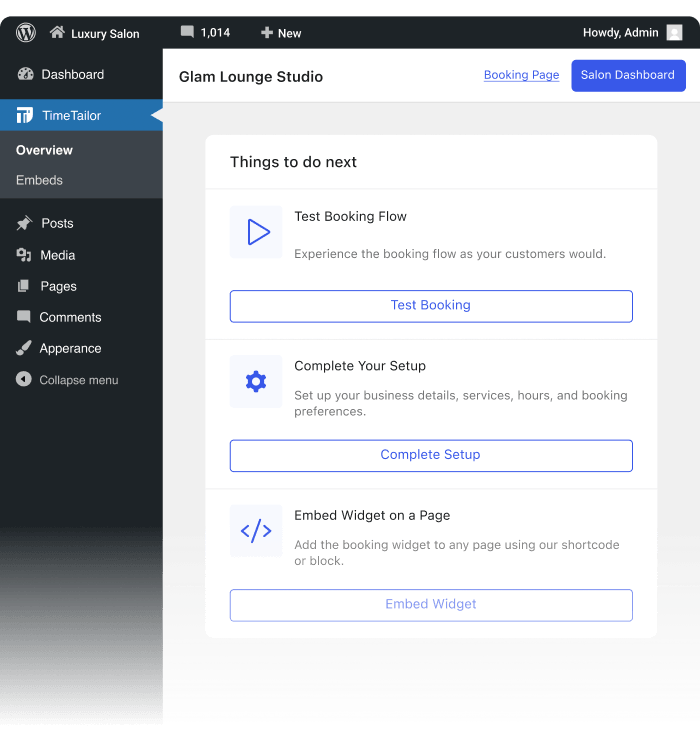Image resolution: width=700 pixels, height=752 pixels.
Task: Click the Comments icon in sidebar
Action: (x=23, y=317)
